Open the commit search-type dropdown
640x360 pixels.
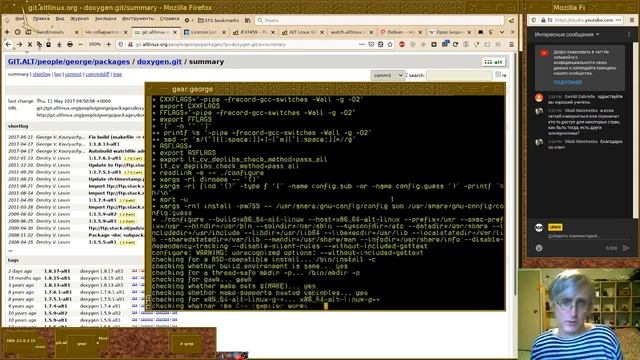(x=387, y=76)
